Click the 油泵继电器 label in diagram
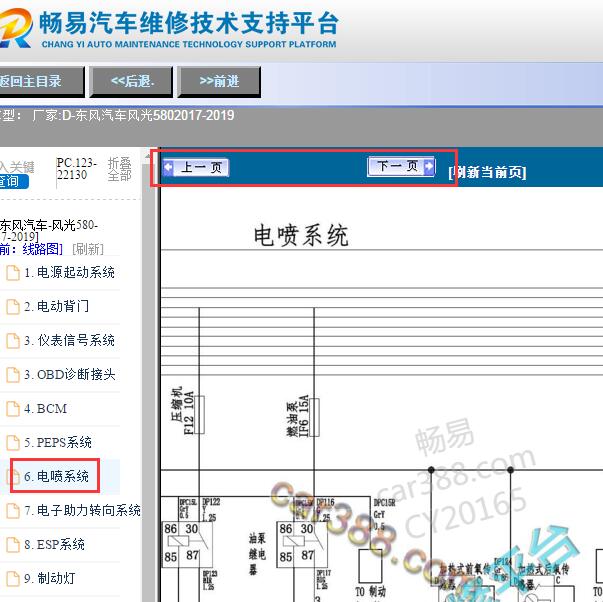603x602 pixels. [257, 554]
